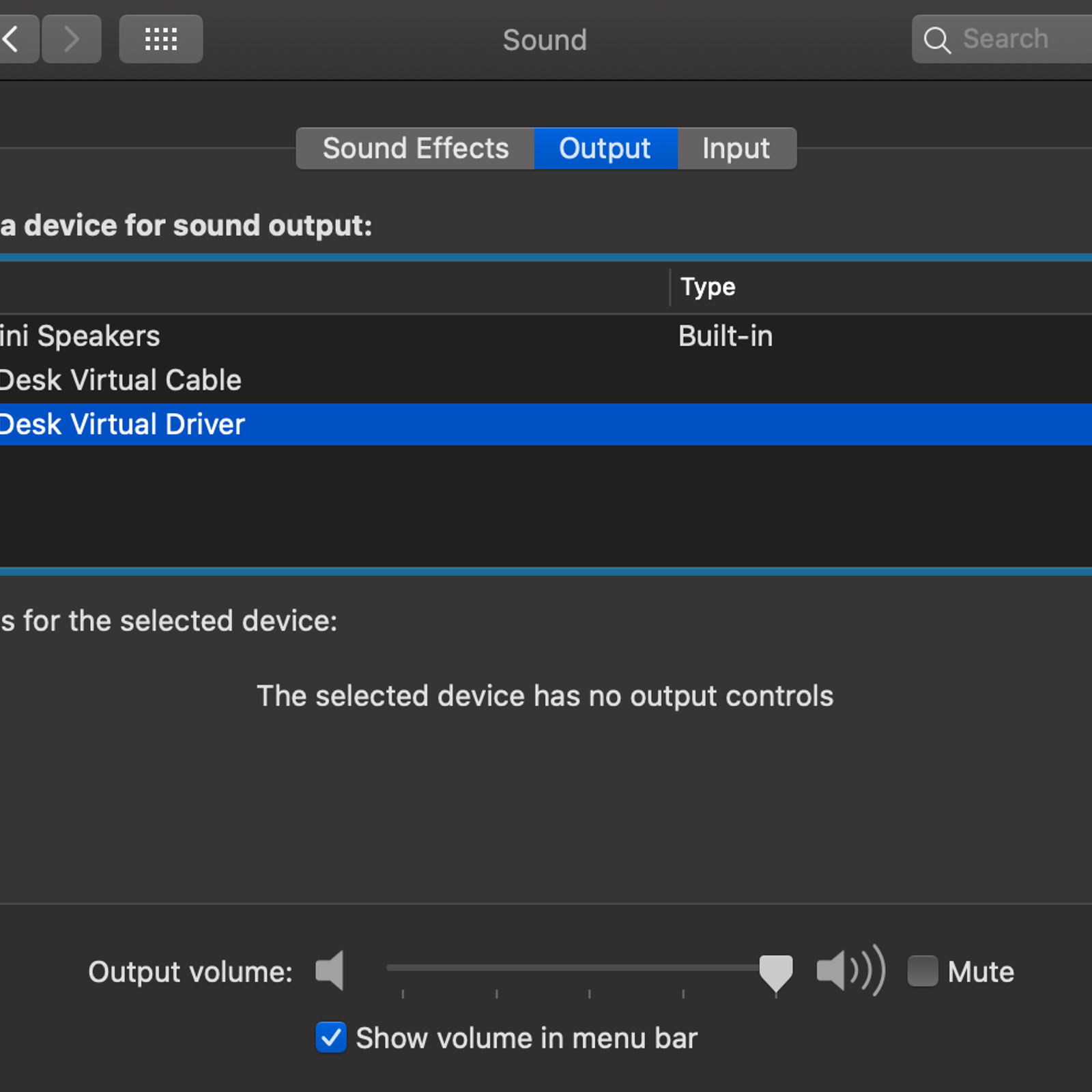Select the Desk Virtual Driver row
Viewport: 1092px width, 1092px height.
123,424
